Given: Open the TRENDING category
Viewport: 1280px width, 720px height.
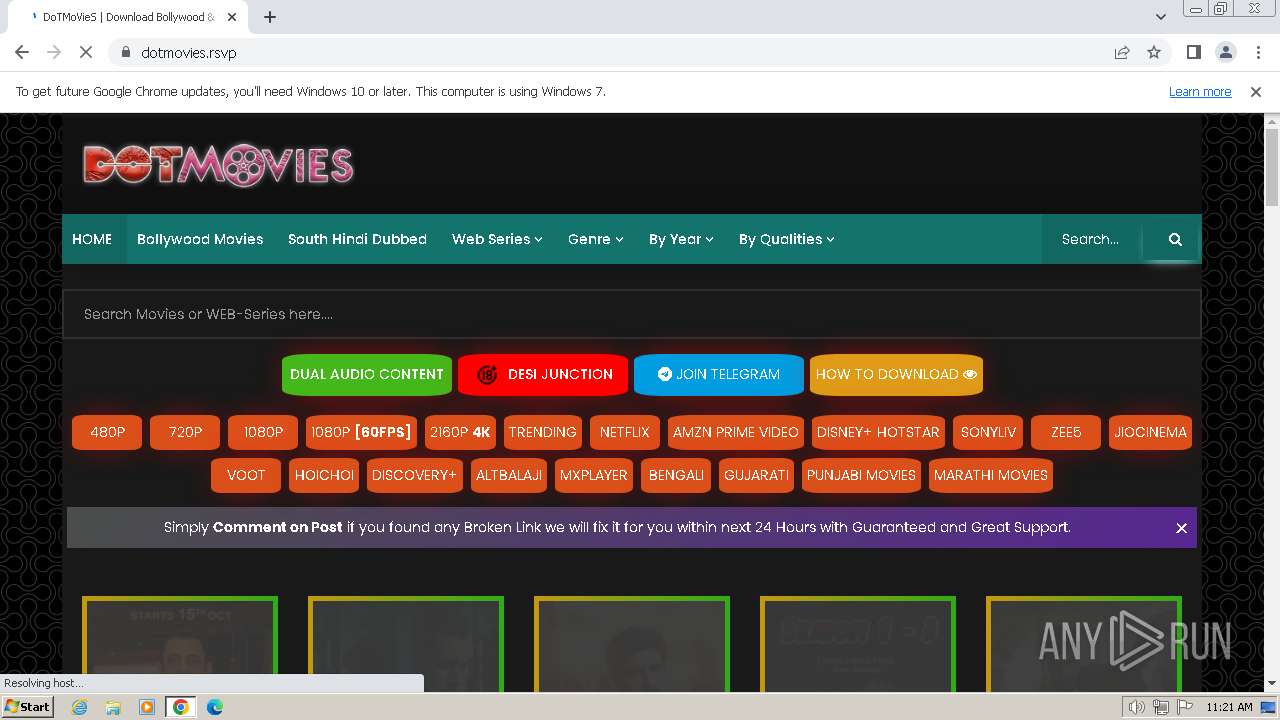Looking at the screenshot, I should tap(542, 432).
